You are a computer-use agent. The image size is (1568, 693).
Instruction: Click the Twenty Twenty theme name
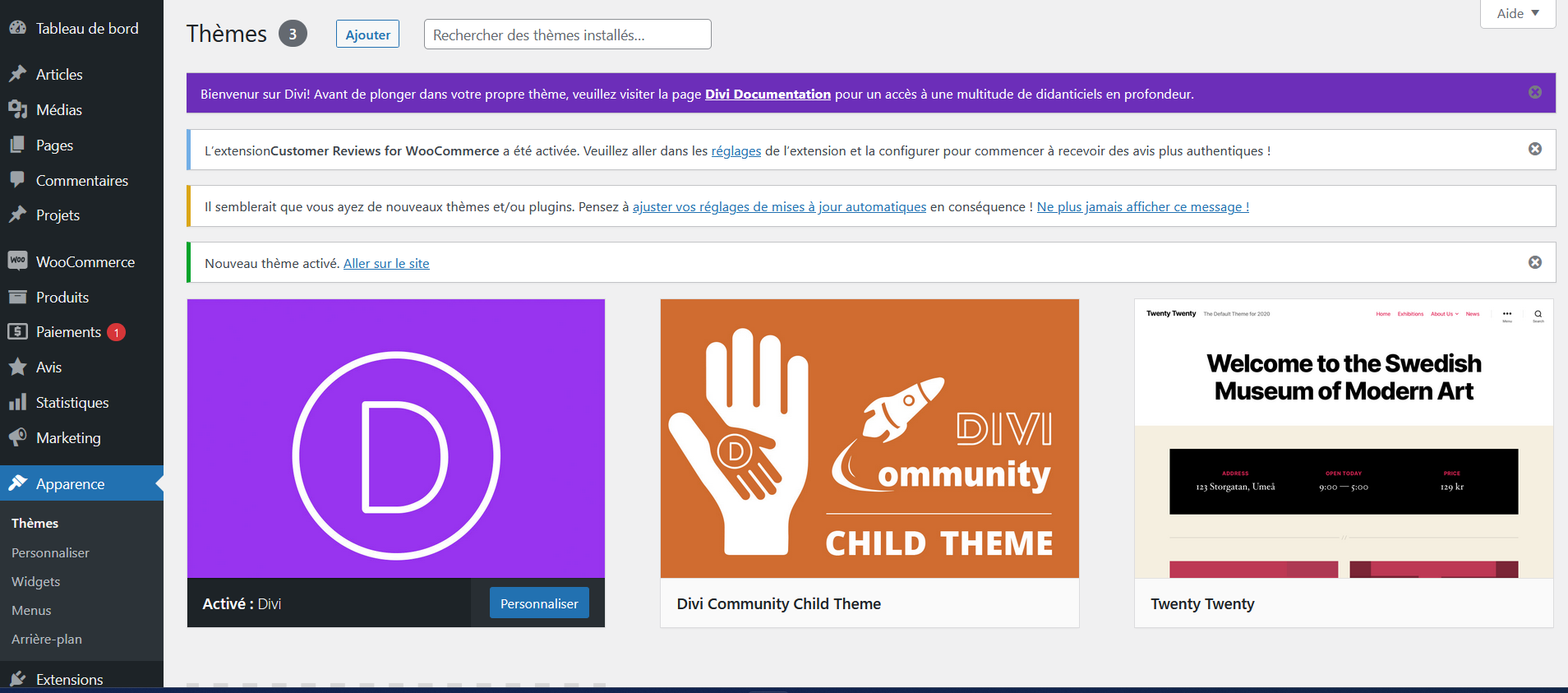pos(1202,603)
